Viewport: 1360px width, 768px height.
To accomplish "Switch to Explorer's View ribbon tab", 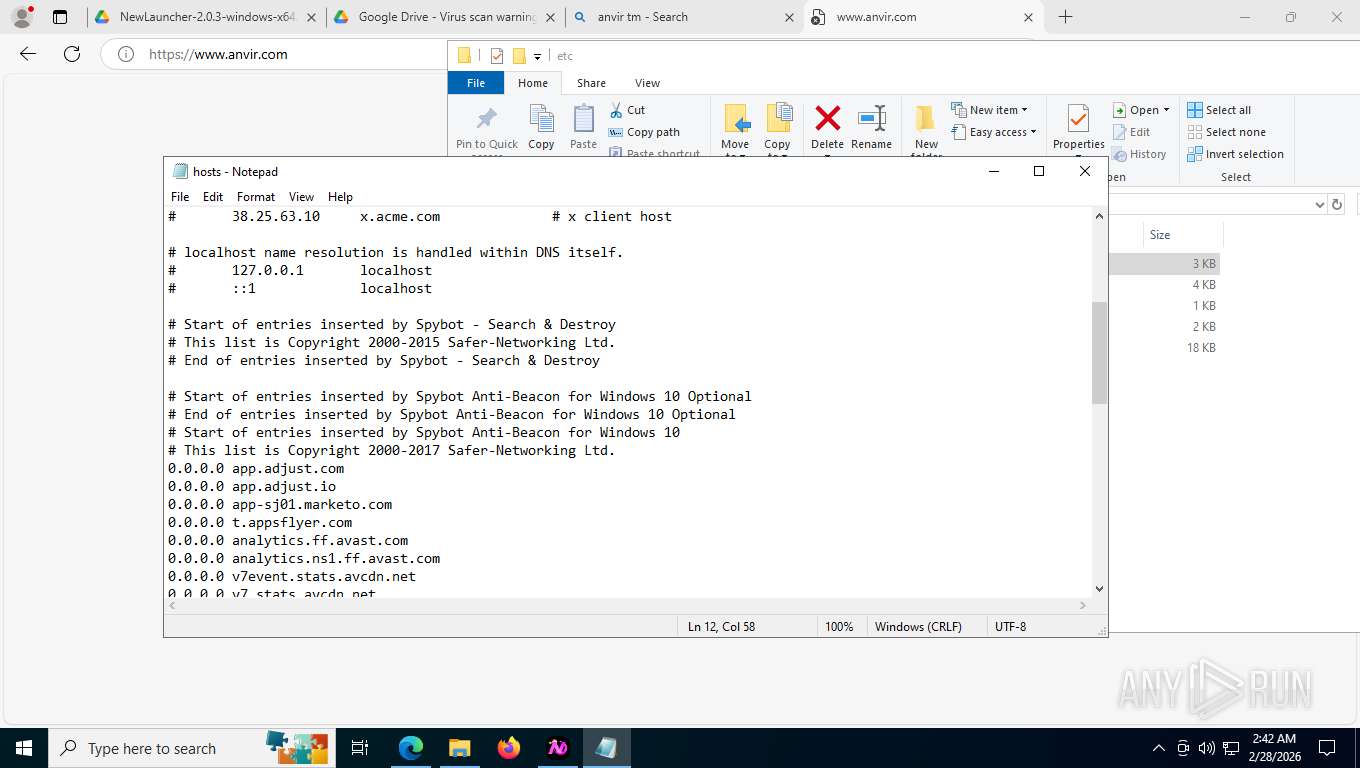I will tap(647, 83).
